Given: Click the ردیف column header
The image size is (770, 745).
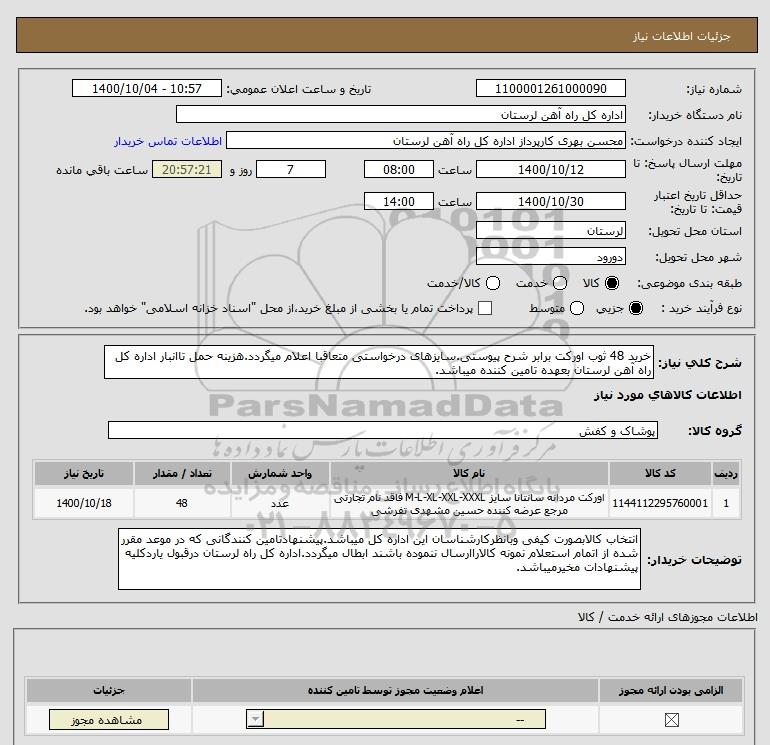Looking at the screenshot, I should (726, 473).
